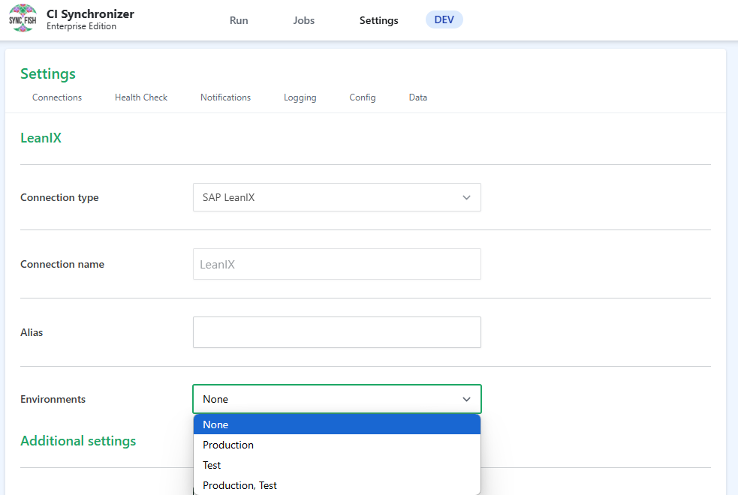This screenshot has height=496, width=738.
Task: Click the DEV environment badge
Action: tap(444, 20)
